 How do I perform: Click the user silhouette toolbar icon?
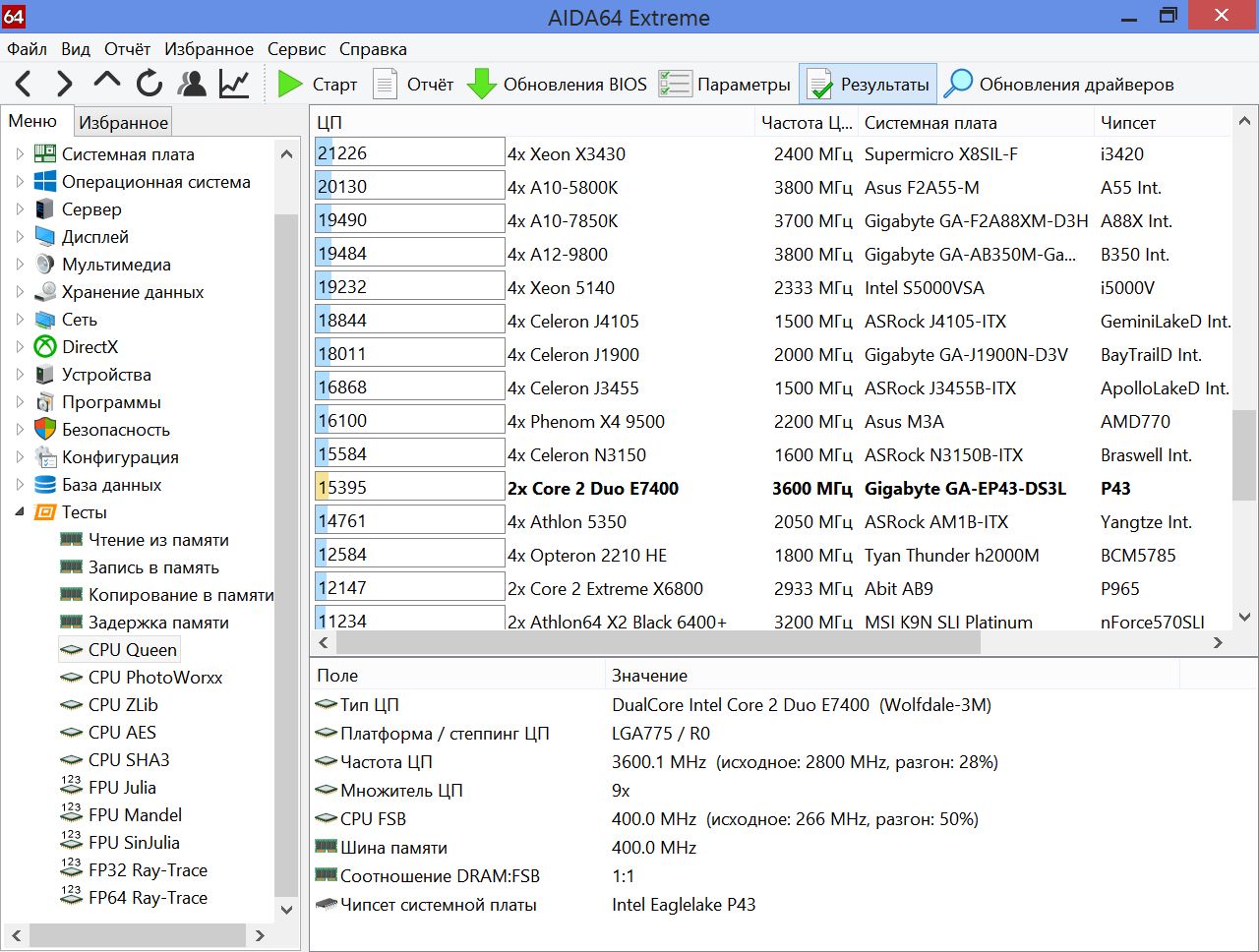tap(192, 84)
